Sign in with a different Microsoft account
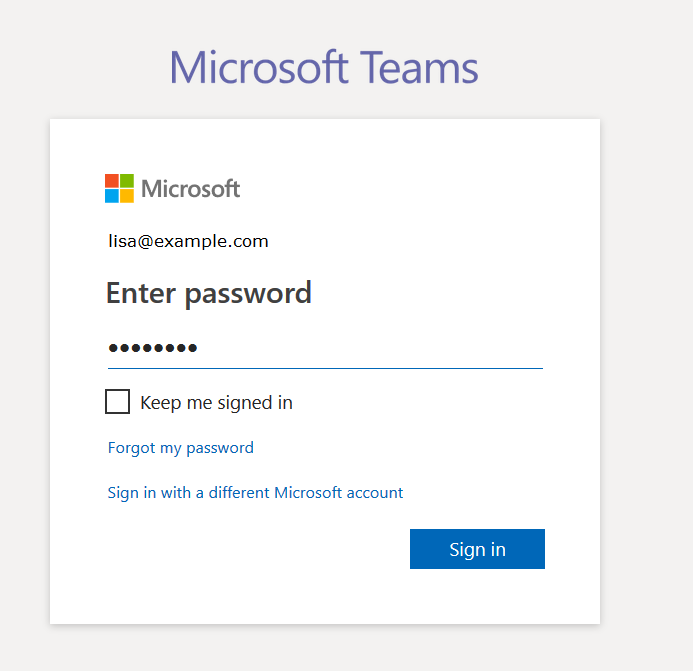 255,493
